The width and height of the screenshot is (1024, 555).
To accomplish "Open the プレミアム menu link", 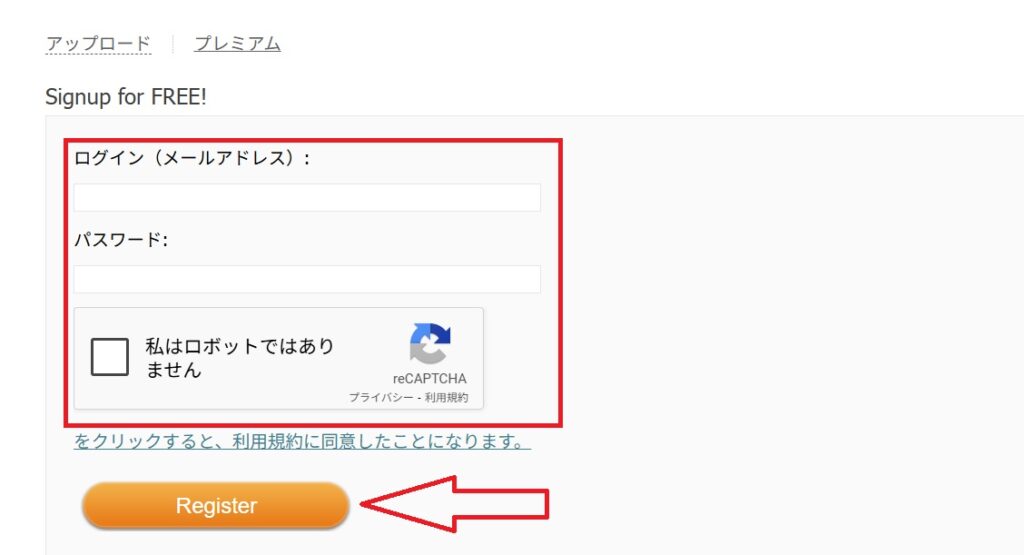I will pyautogui.click(x=237, y=43).
